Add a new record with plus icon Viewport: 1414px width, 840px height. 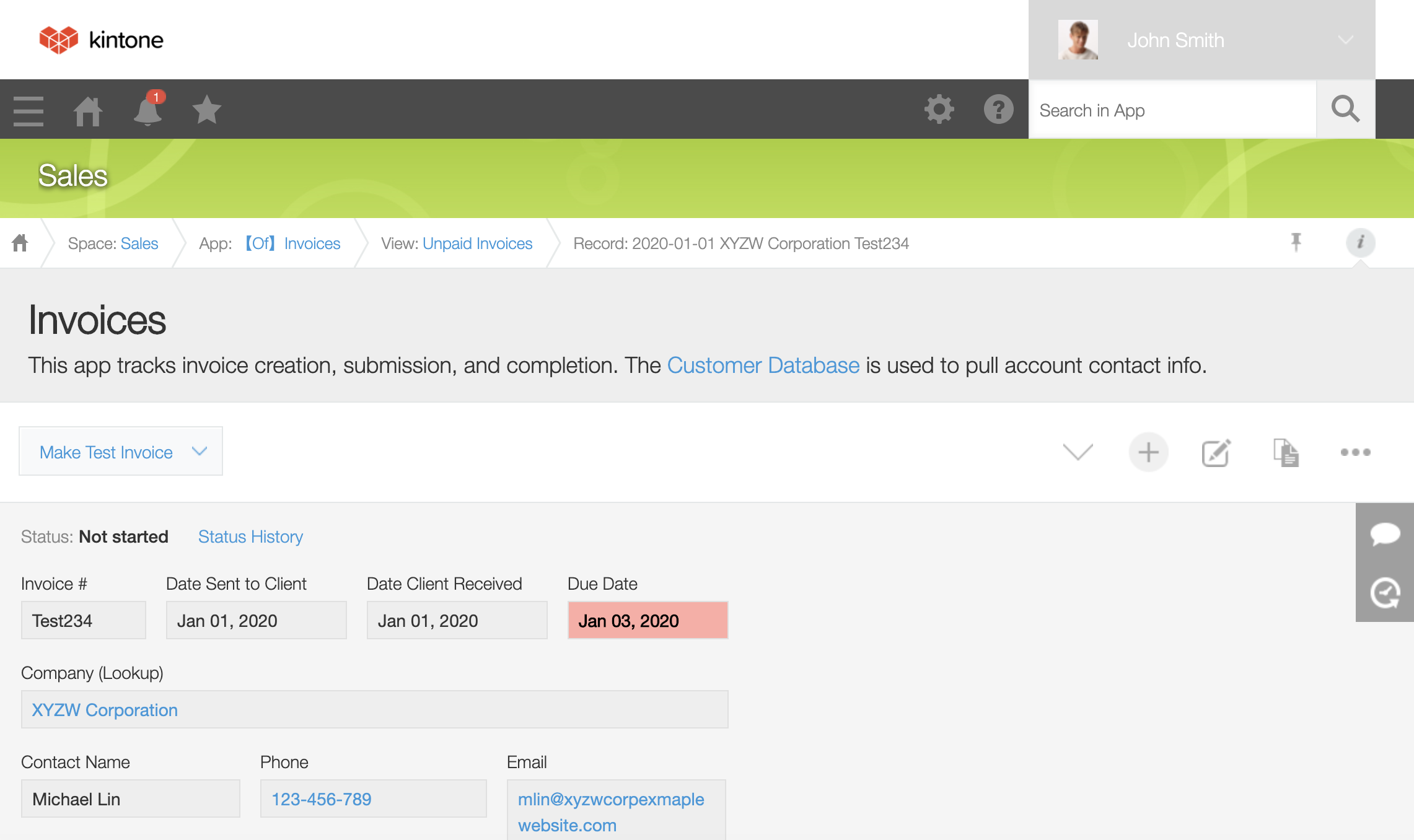1148,452
